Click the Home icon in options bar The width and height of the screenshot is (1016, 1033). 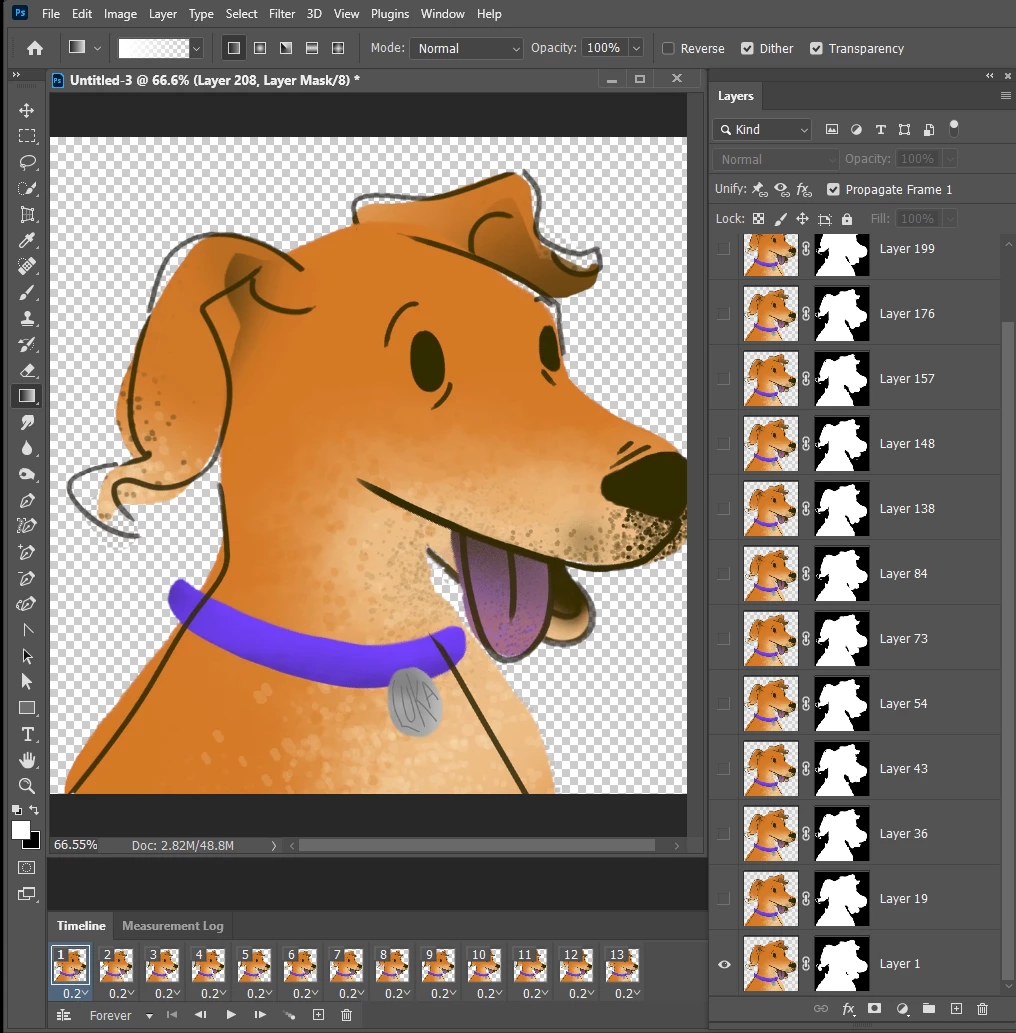35,48
